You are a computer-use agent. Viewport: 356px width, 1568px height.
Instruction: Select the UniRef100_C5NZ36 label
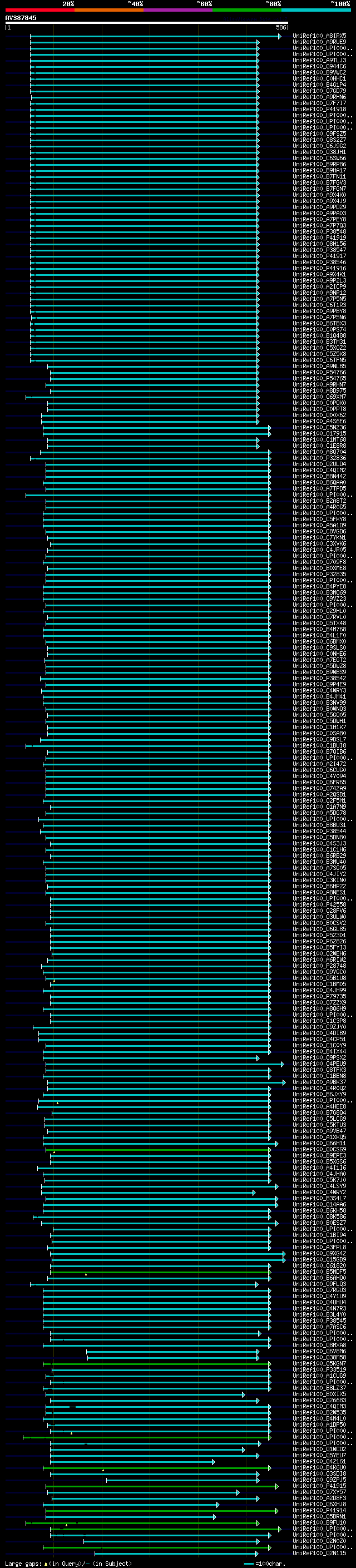coord(319,427)
